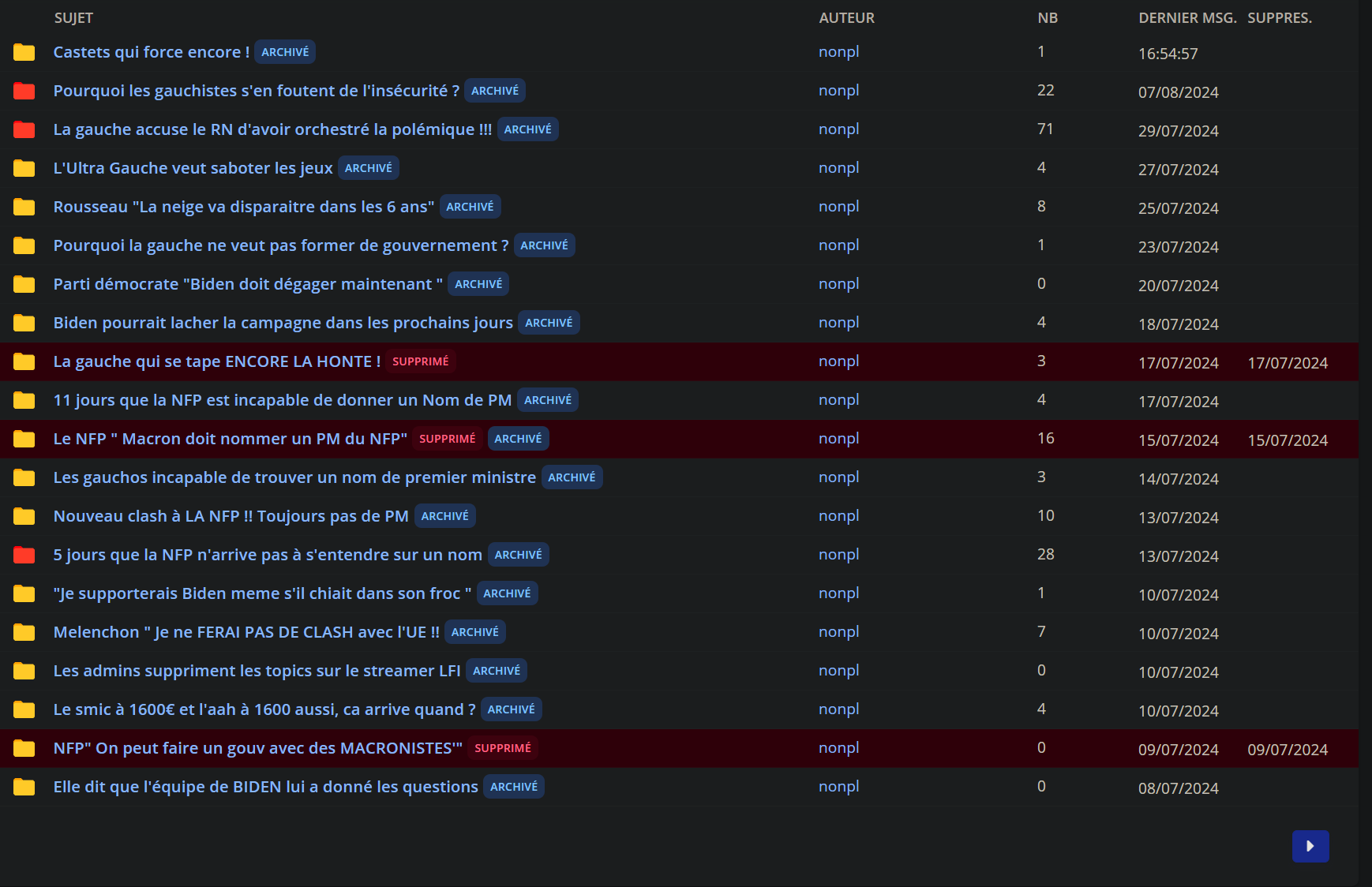
Task: Click the NB column header
Action: click(1048, 18)
